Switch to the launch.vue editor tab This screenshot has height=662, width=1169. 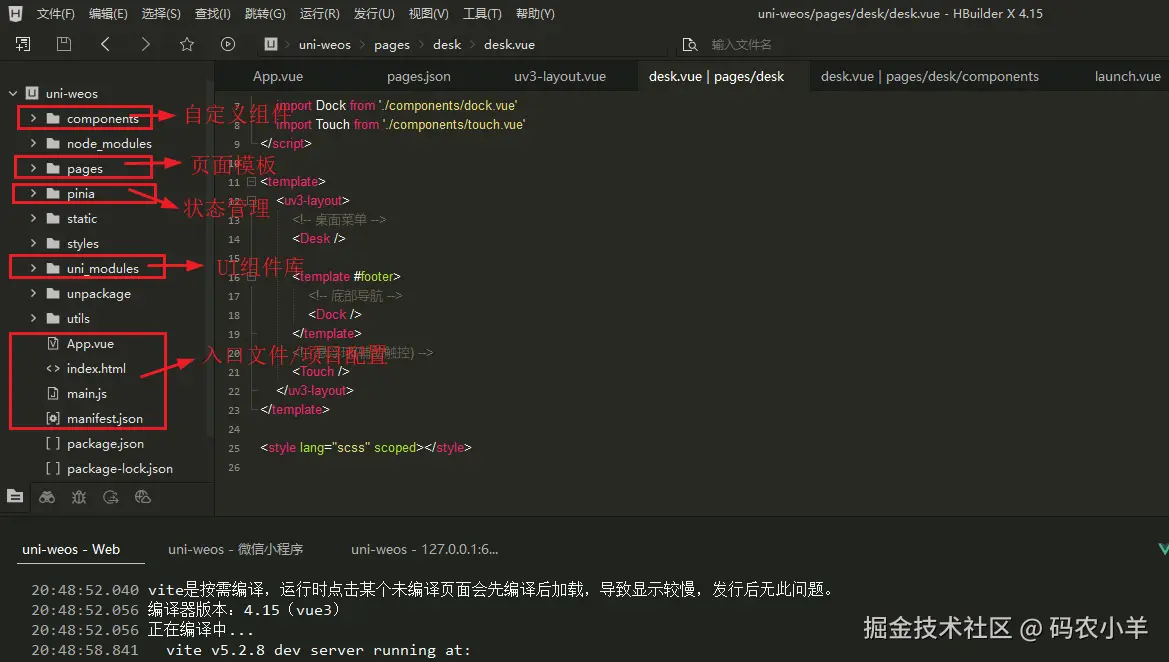pyautogui.click(x=1127, y=76)
